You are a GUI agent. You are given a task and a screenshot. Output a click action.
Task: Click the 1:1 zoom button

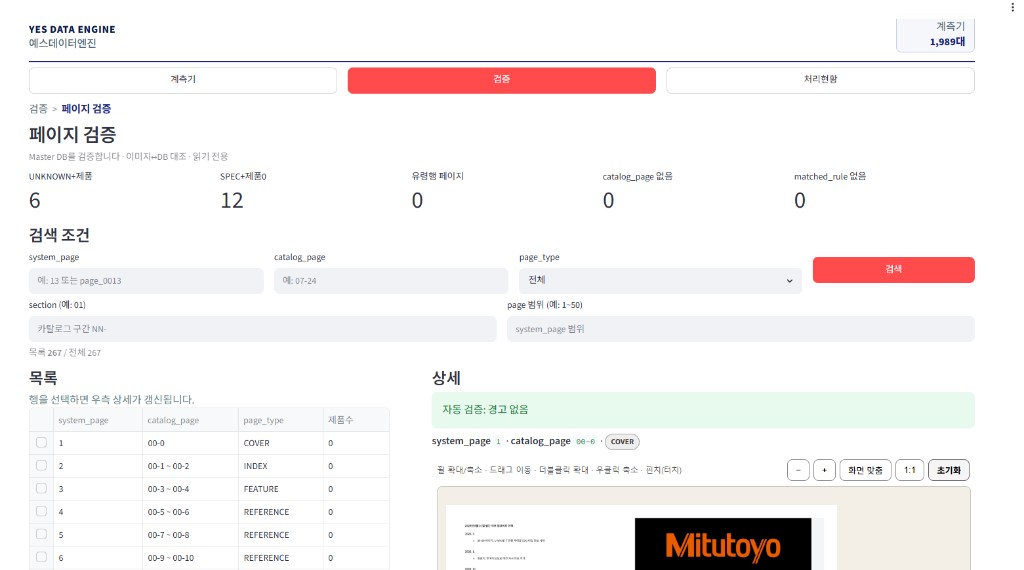910,470
